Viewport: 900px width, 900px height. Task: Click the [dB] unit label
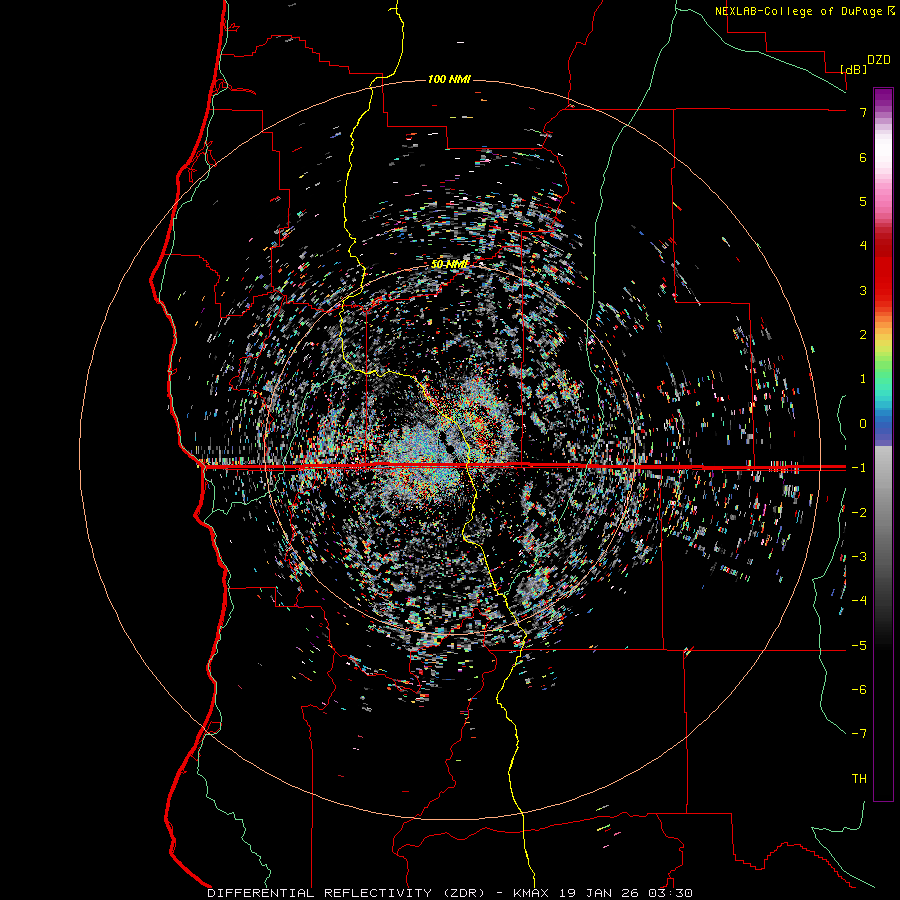854,69
